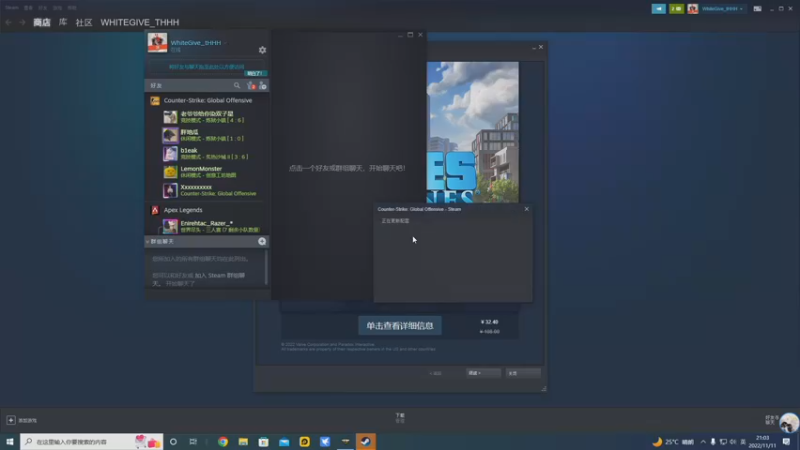
Task: Click the weather widget showing 25°C
Action: (673, 442)
